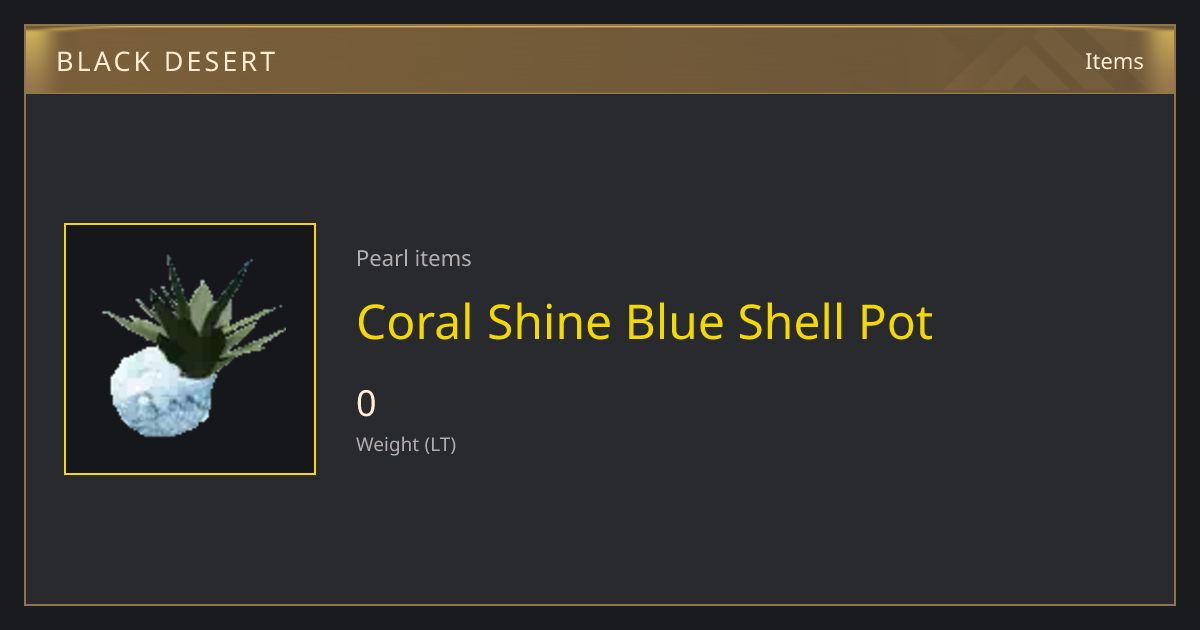Click the weight value 0
Image resolution: width=1200 pixels, height=630 pixels.
pyautogui.click(x=366, y=404)
